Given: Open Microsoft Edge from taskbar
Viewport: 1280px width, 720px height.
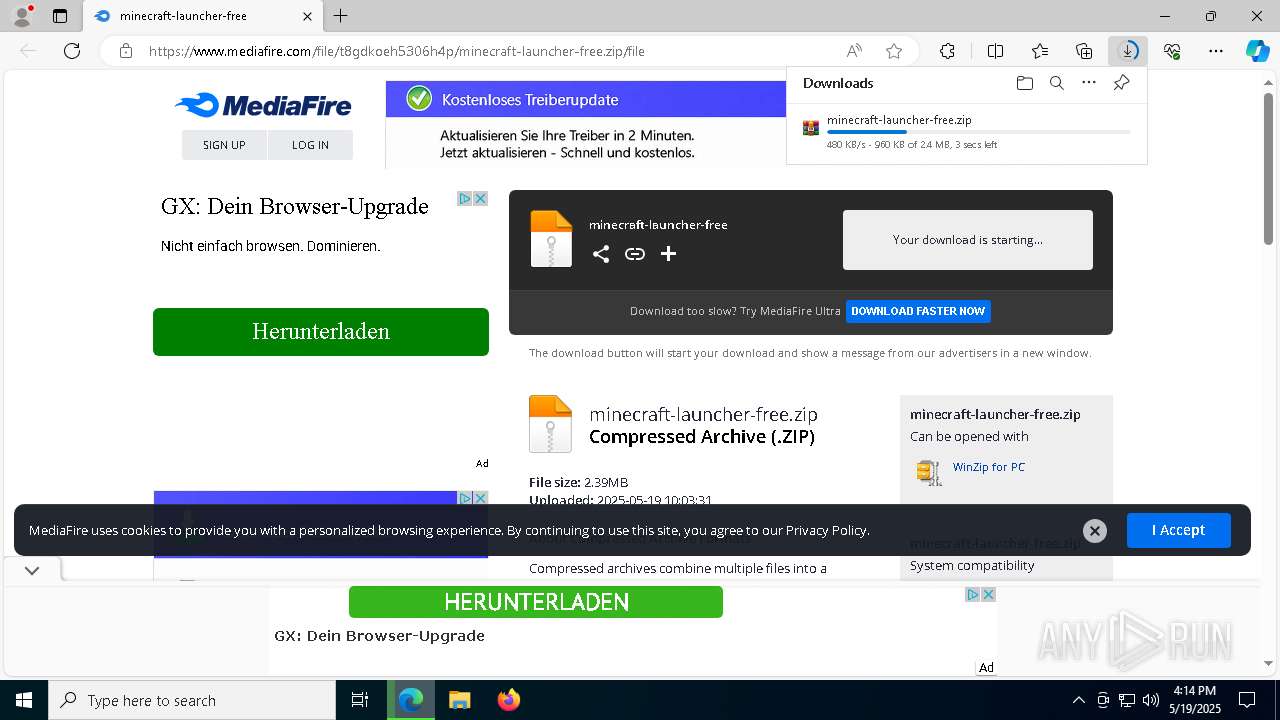Looking at the screenshot, I should (x=411, y=700).
